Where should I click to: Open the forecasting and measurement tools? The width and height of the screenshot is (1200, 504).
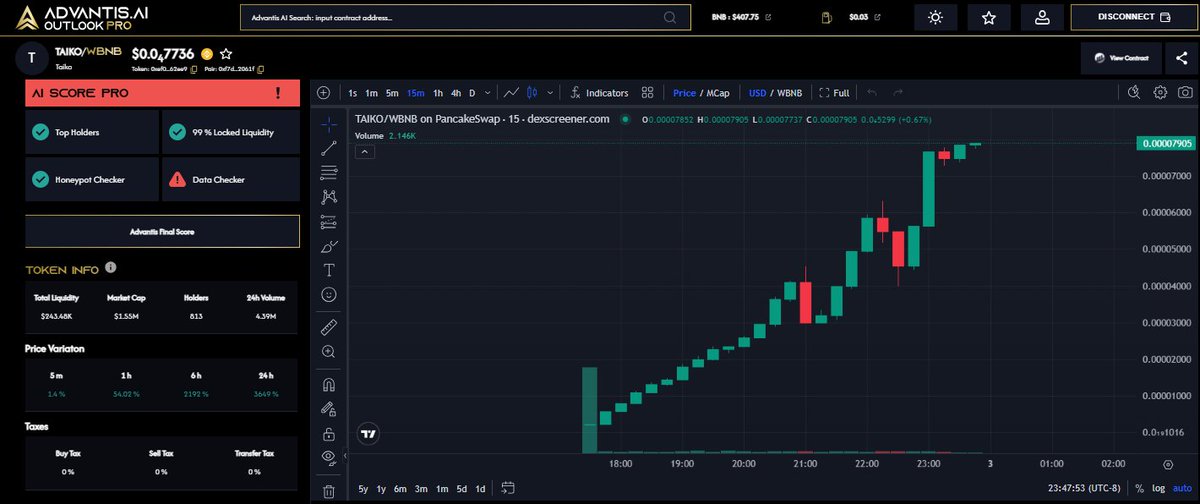click(329, 222)
